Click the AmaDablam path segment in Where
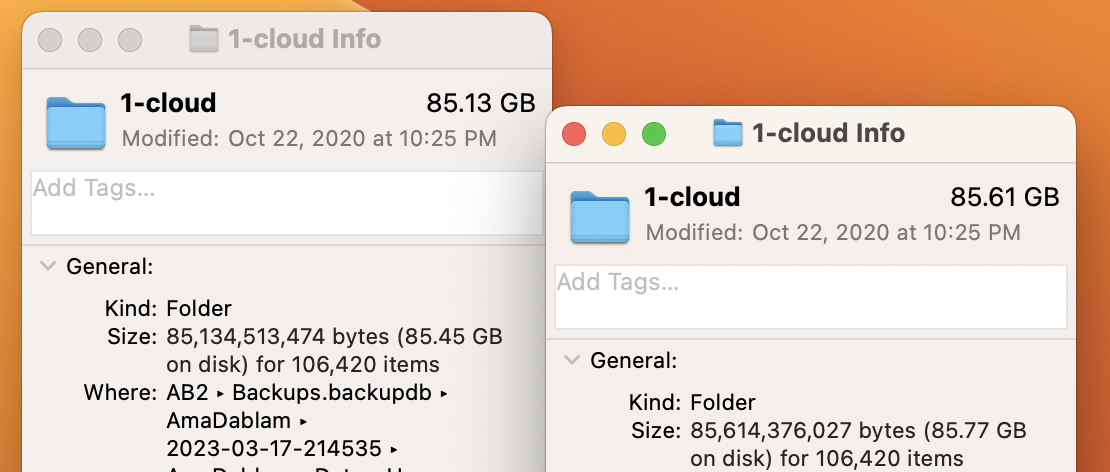The width and height of the screenshot is (1110, 472). point(229,421)
